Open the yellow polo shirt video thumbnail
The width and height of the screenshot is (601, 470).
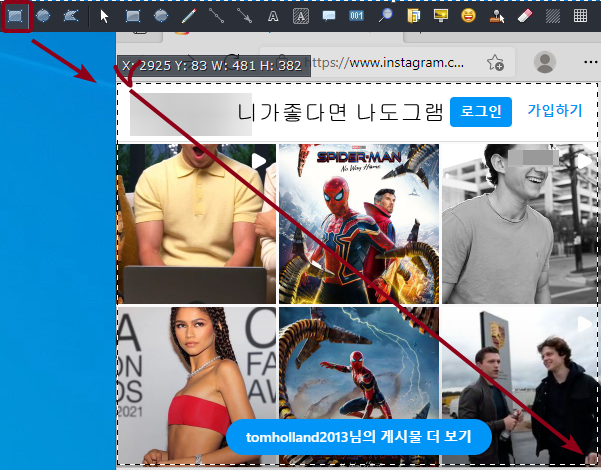coord(197,224)
